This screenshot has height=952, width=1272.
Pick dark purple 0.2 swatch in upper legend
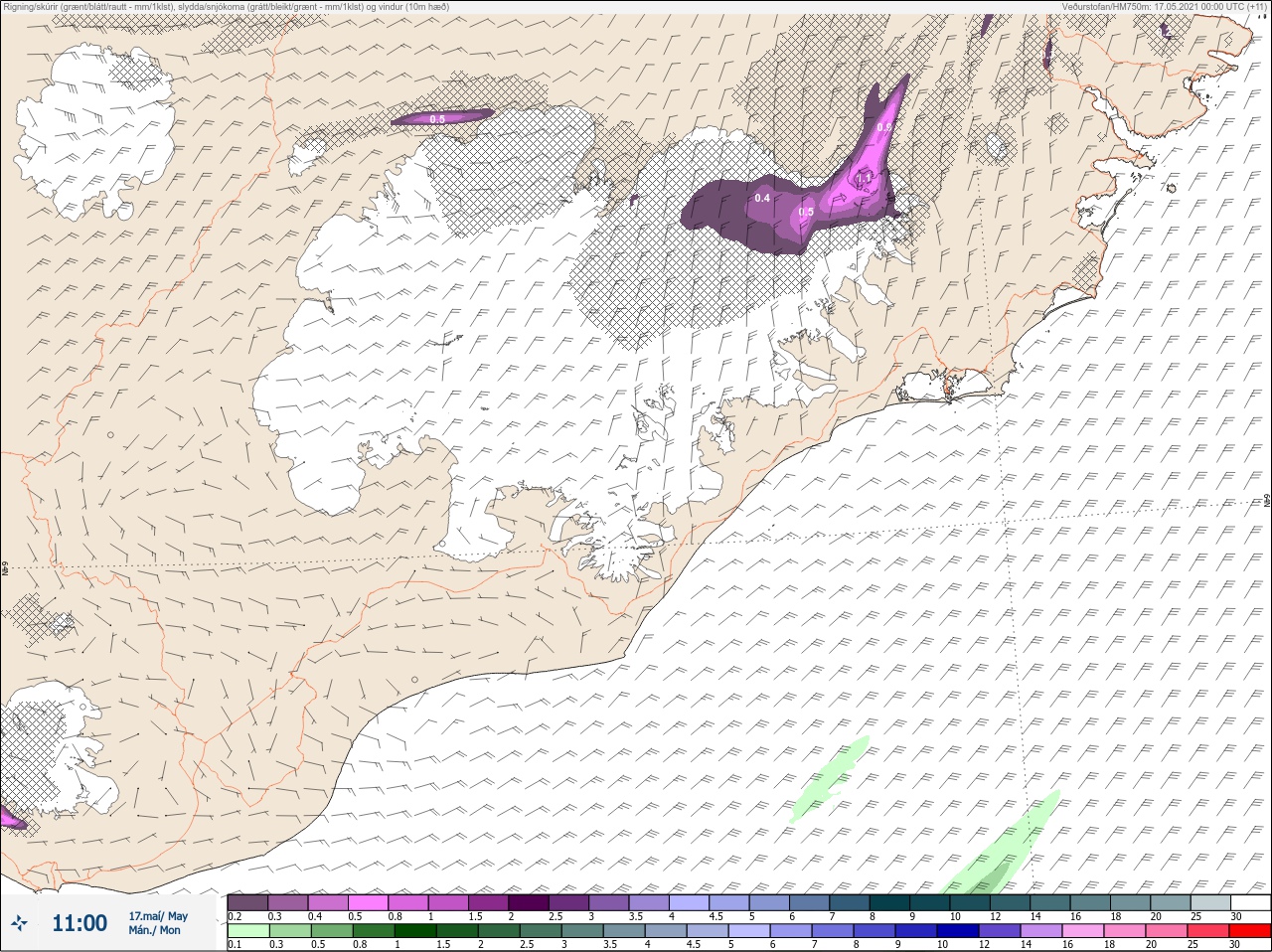point(247,903)
